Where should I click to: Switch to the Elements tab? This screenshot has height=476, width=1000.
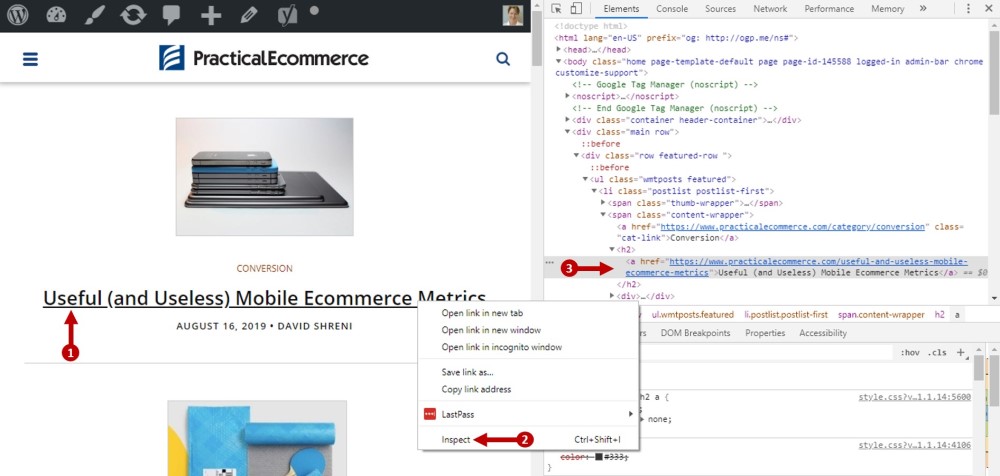tap(621, 9)
